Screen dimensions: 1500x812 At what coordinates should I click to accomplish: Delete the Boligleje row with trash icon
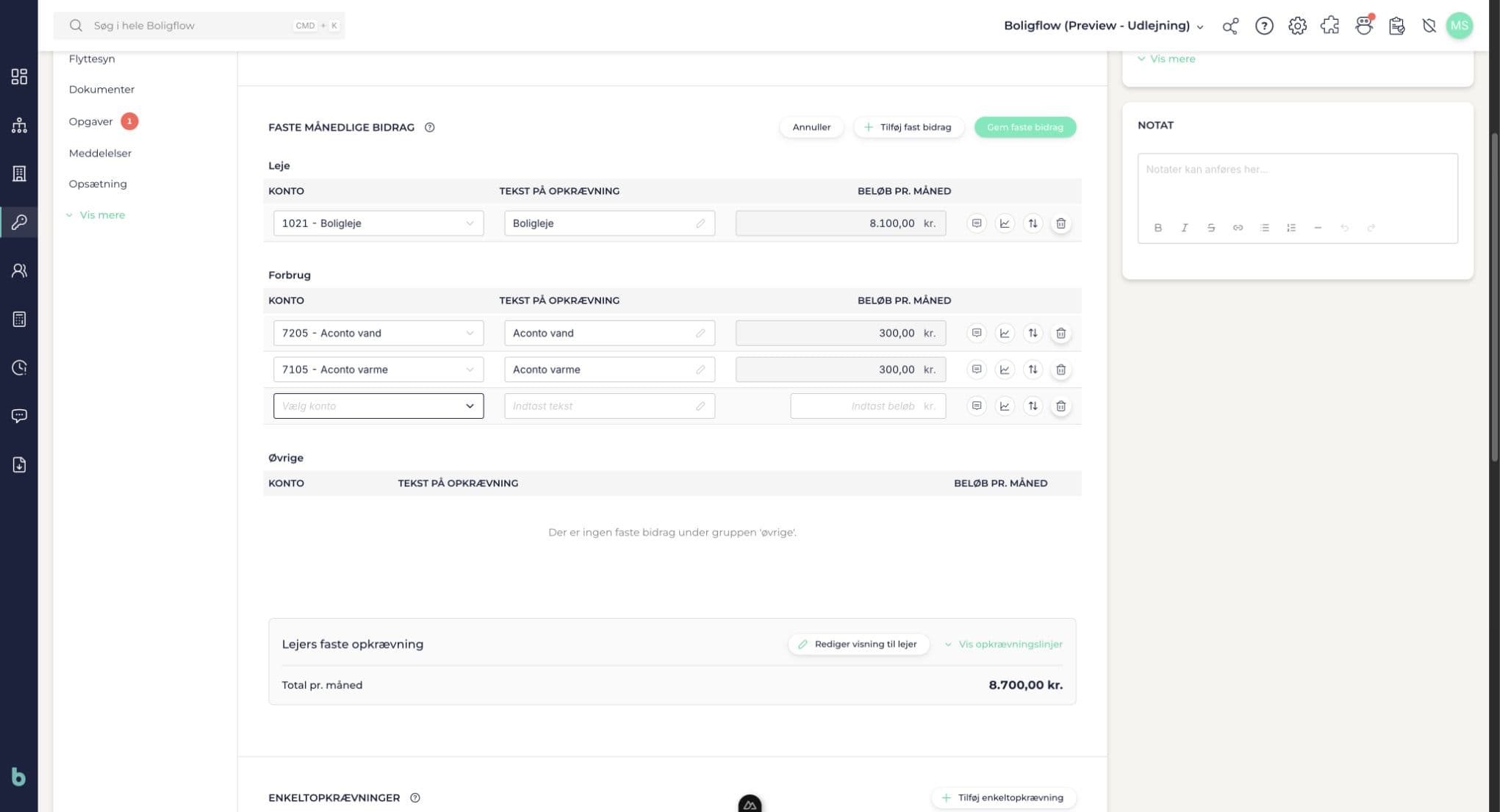(1061, 223)
